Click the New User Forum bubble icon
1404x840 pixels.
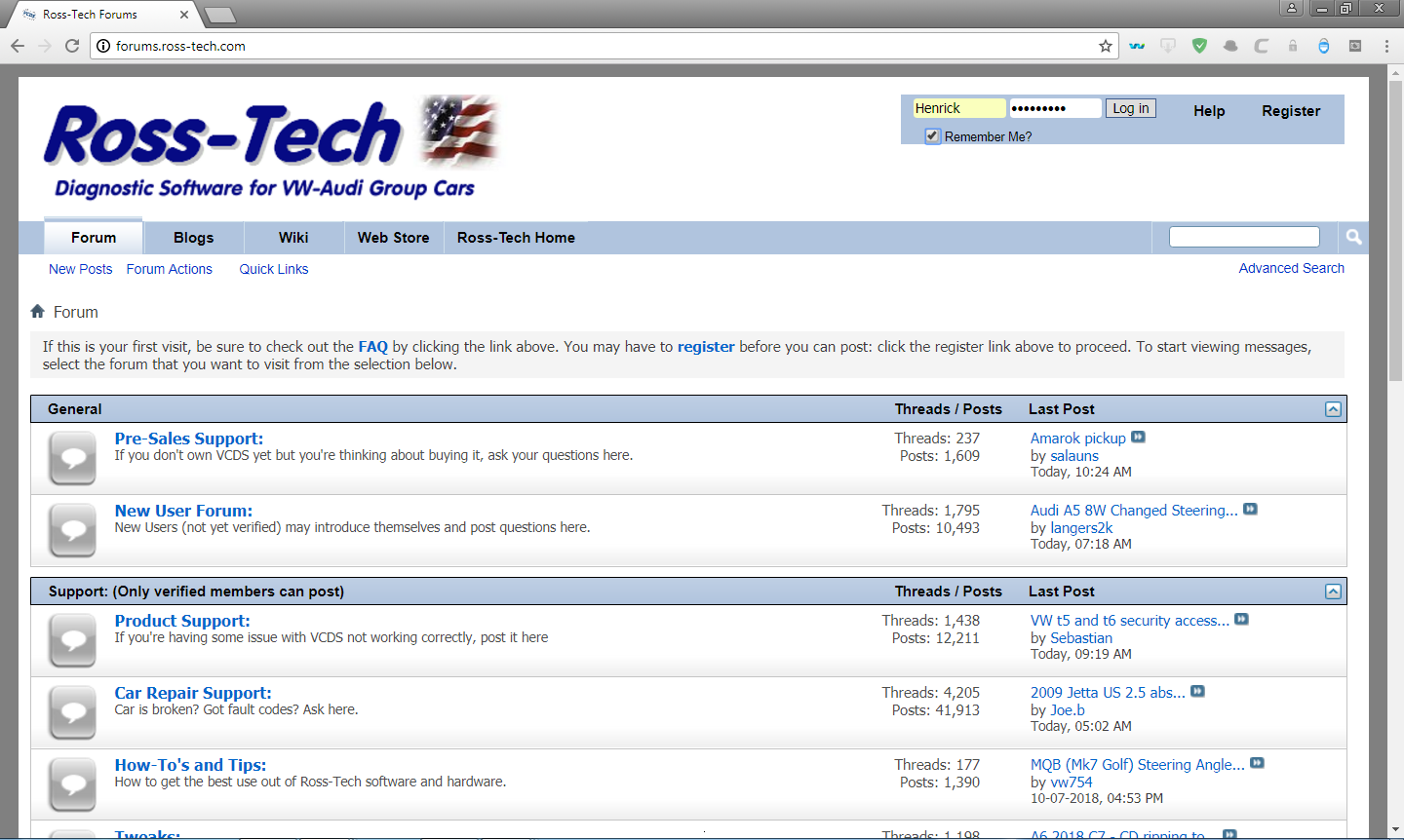[x=73, y=530]
